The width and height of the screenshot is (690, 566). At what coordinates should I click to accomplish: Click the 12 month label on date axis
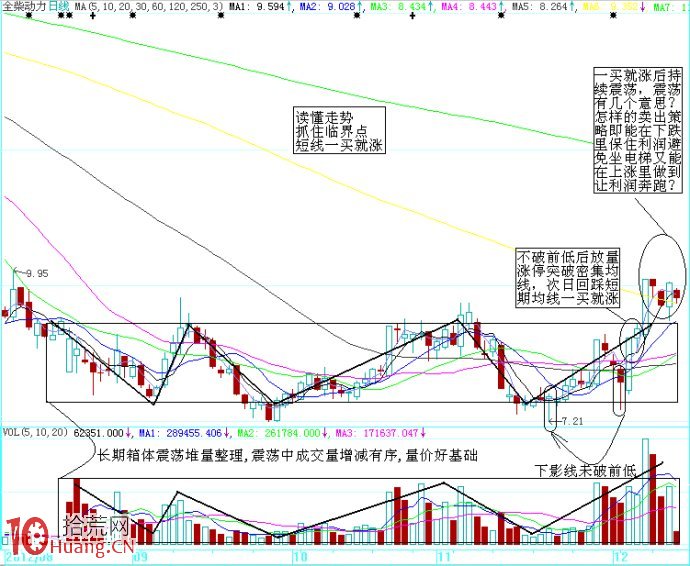(622, 556)
